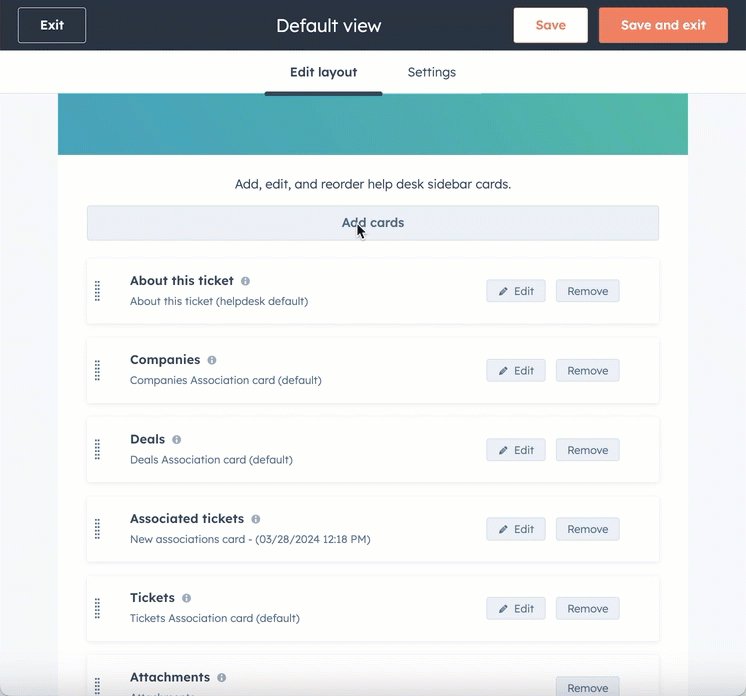Switch to the Settings tab
Viewport: 746px width, 696px height.
click(x=431, y=72)
